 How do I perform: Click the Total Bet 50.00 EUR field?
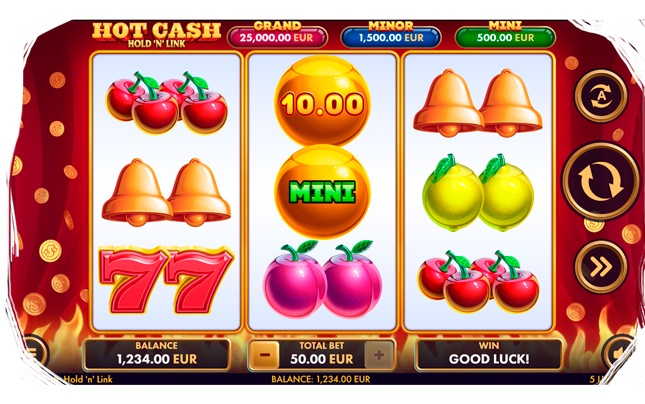click(x=322, y=354)
